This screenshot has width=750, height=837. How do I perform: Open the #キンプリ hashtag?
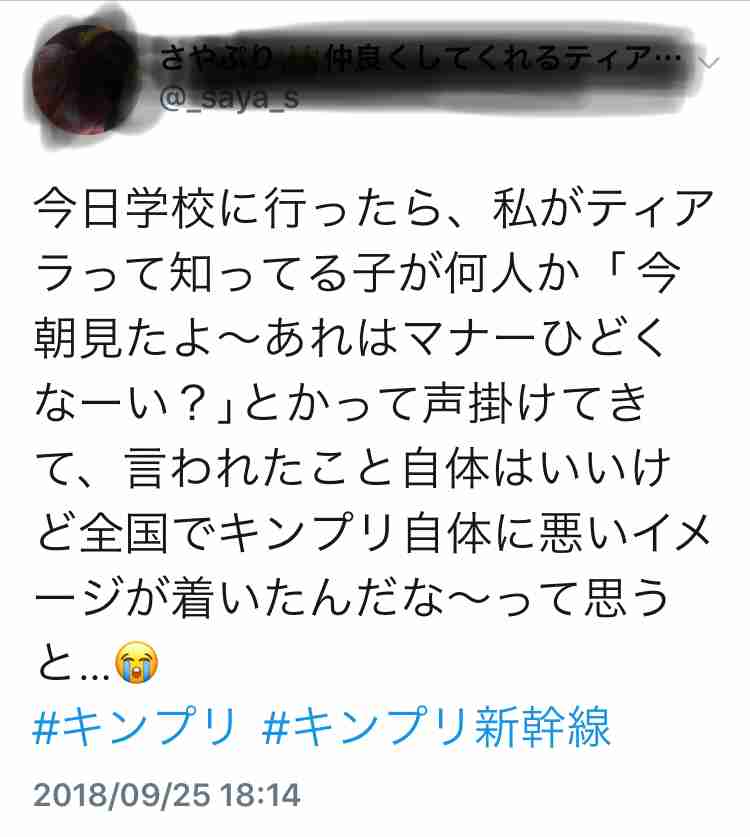click(x=135, y=726)
